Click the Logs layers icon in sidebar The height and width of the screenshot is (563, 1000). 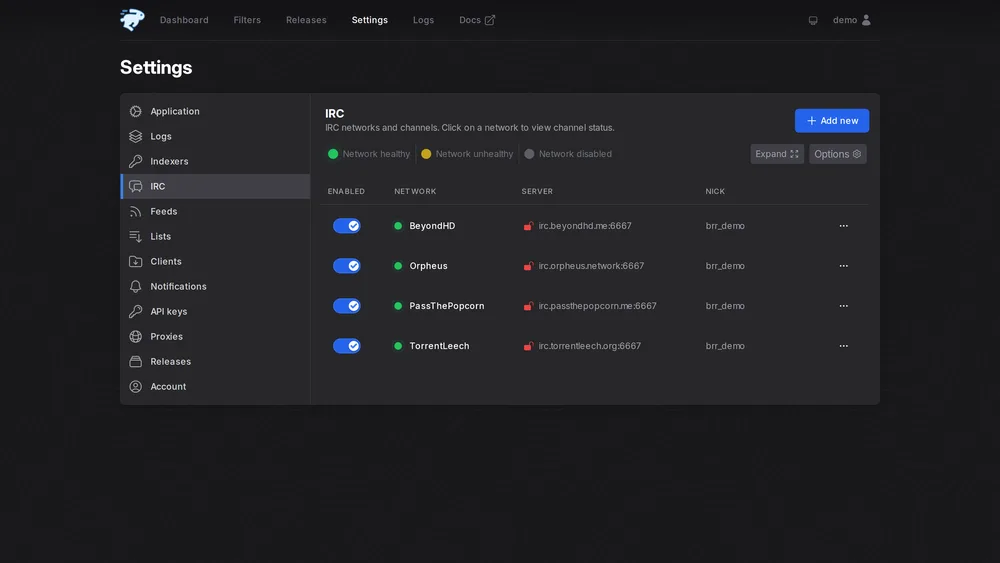point(135,136)
